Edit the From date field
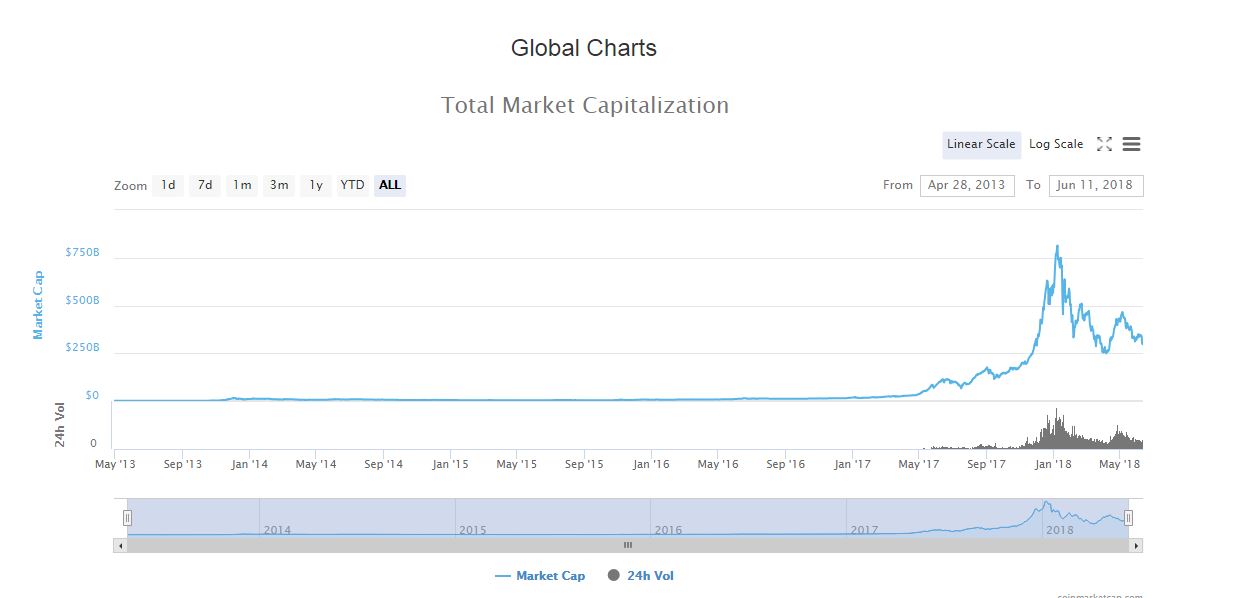1255x598 pixels. point(966,185)
